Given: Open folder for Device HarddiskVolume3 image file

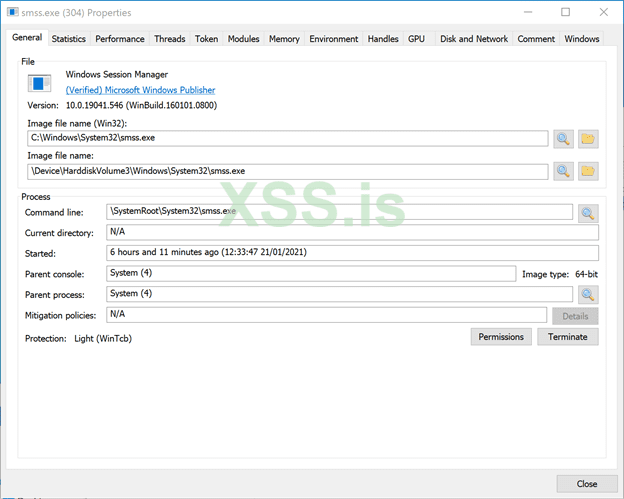Looking at the screenshot, I should point(588,171).
